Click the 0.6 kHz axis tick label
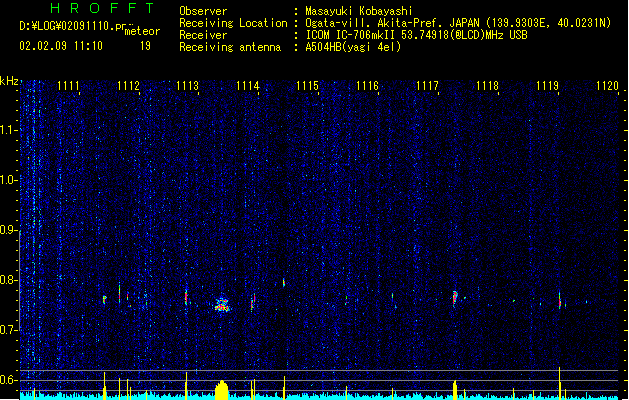629x400 pixels. pyautogui.click(x=9, y=380)
